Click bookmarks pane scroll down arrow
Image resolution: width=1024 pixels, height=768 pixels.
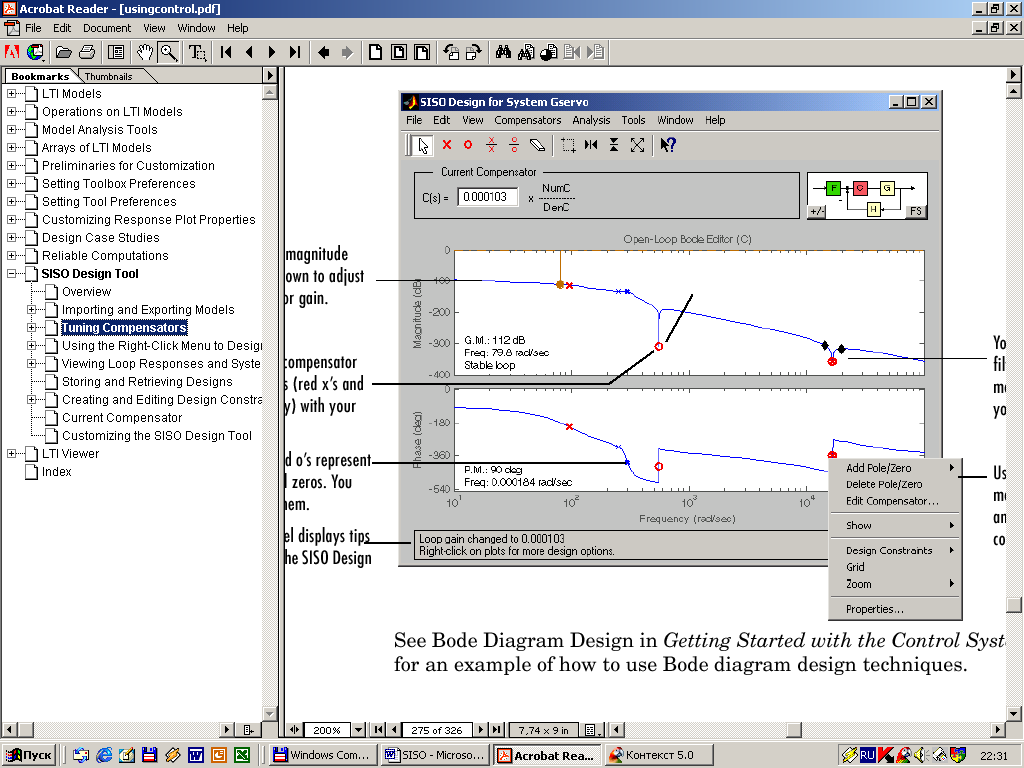tap(270, 713)
